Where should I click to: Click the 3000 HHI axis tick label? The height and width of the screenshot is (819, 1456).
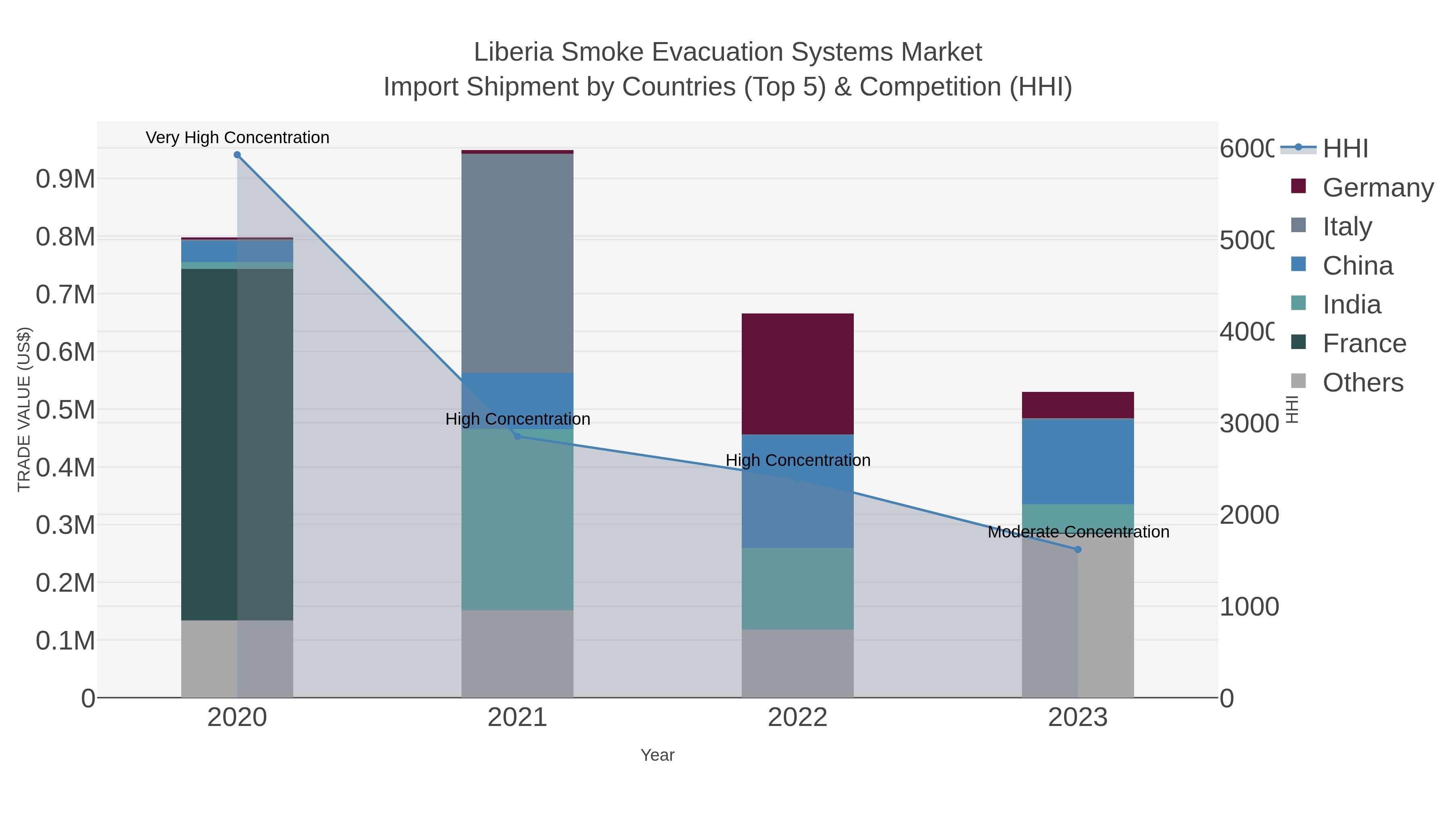click(1249, 423)
